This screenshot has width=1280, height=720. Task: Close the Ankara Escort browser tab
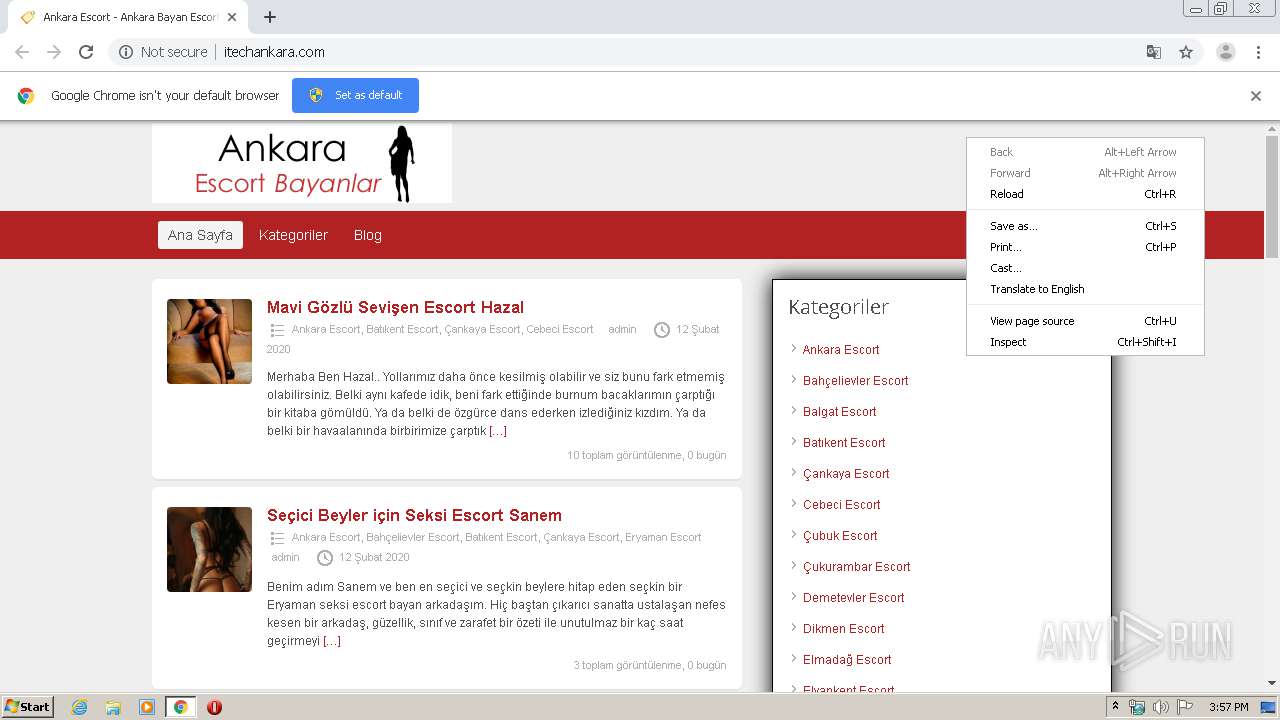[x=232, y=17]
